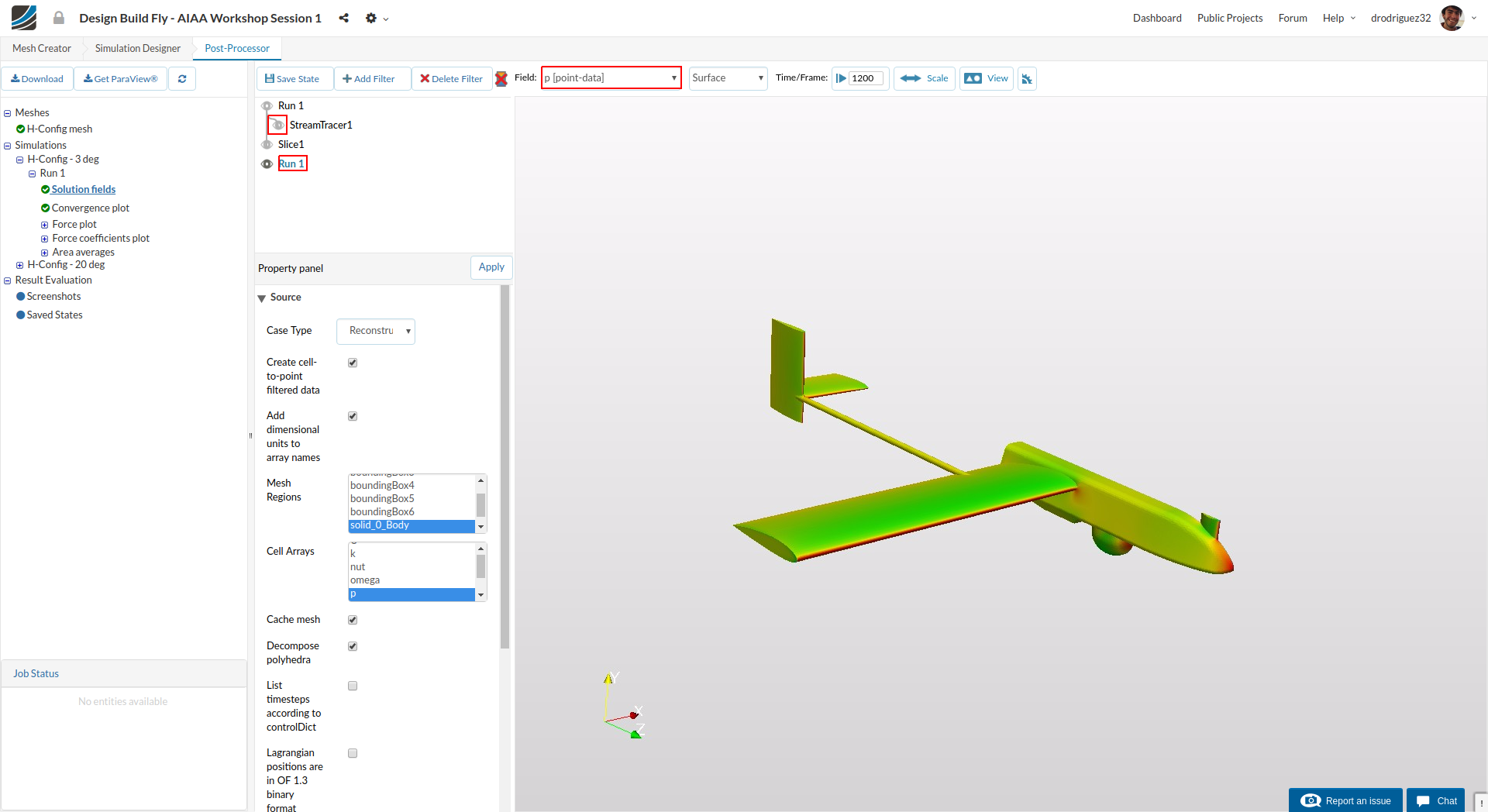Switch to the Mesh Creator tab
Image resolution: width=1488 pixels, height=812 pixels.
pyautogui.click(x=42, y=48)
